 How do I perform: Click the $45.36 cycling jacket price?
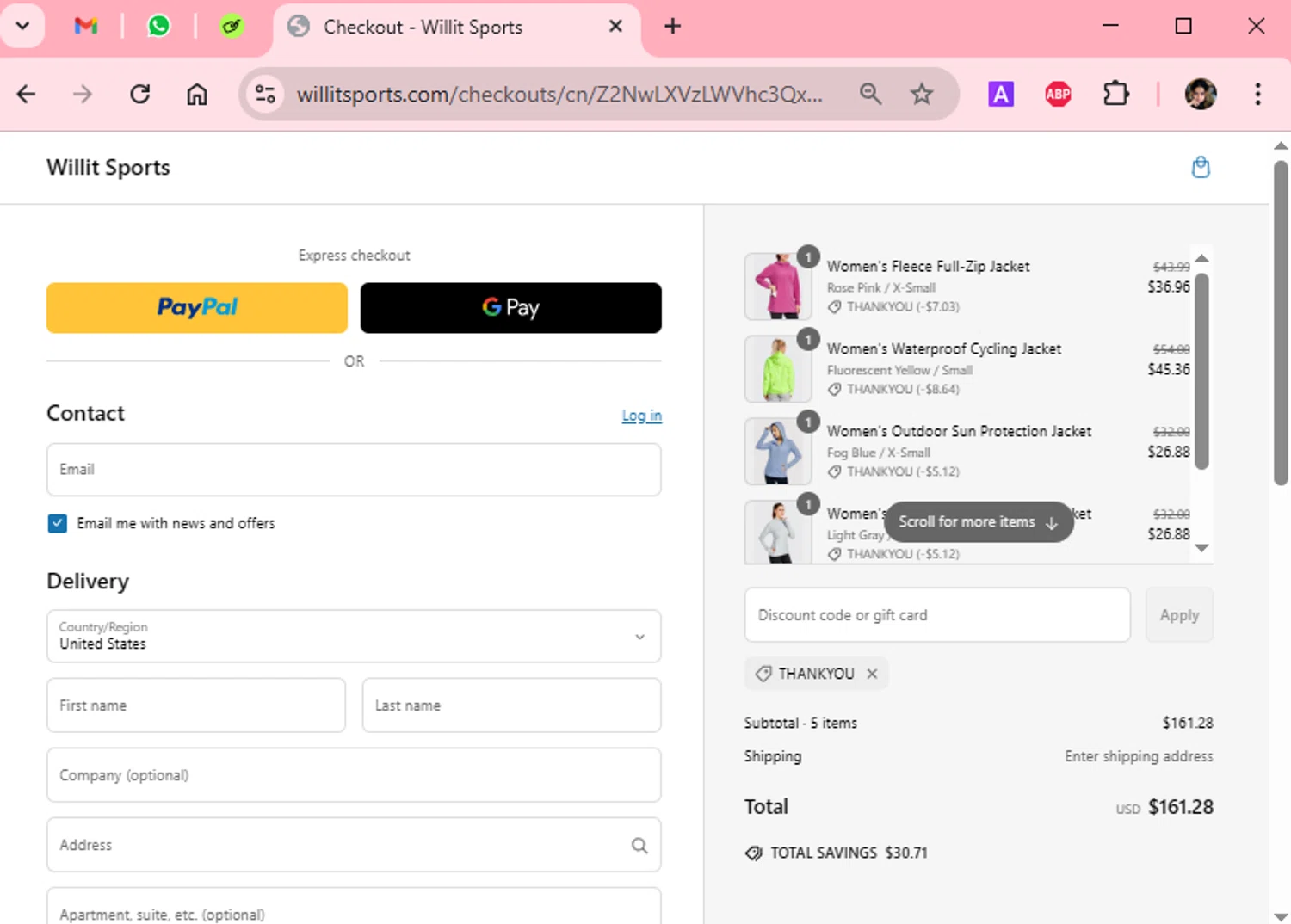(x=1169, y=369)
